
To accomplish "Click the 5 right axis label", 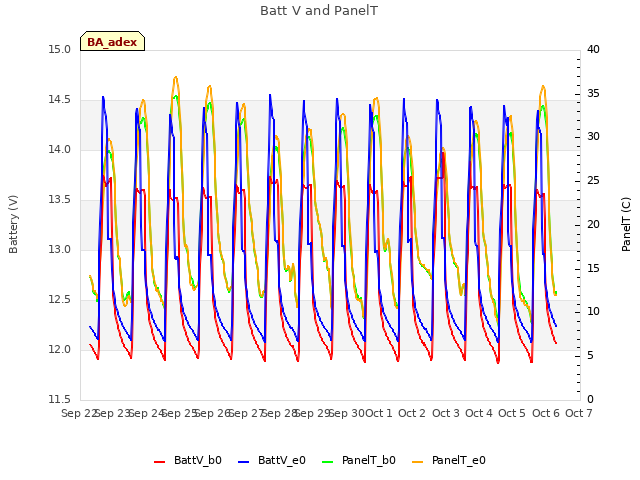I will coord(590,356).
